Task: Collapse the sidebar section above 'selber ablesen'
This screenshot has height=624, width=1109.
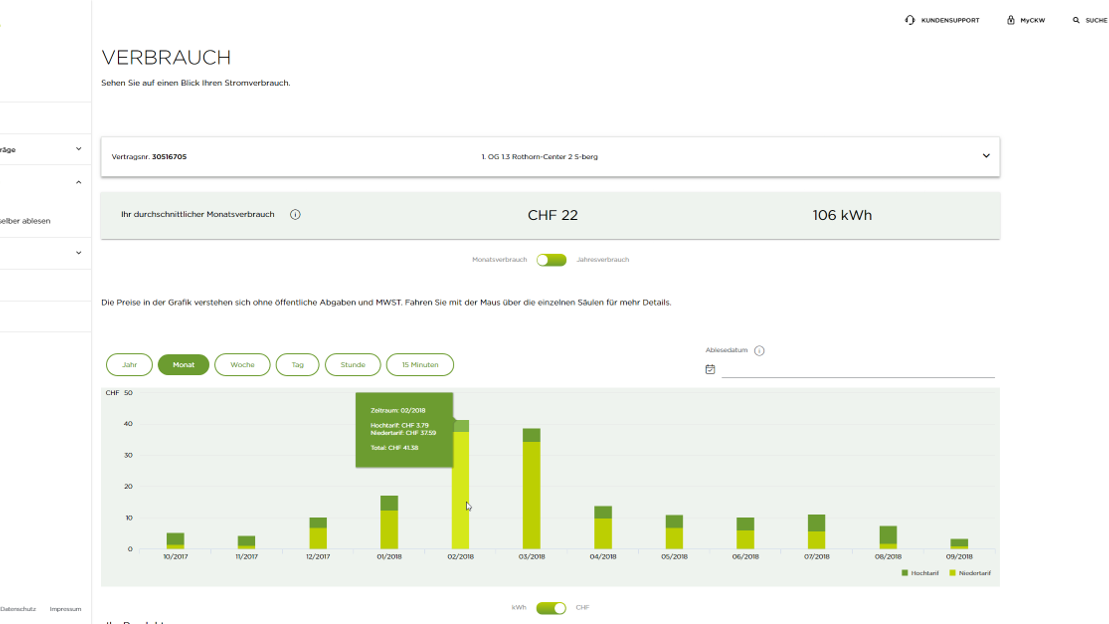Action: [78, 182]
